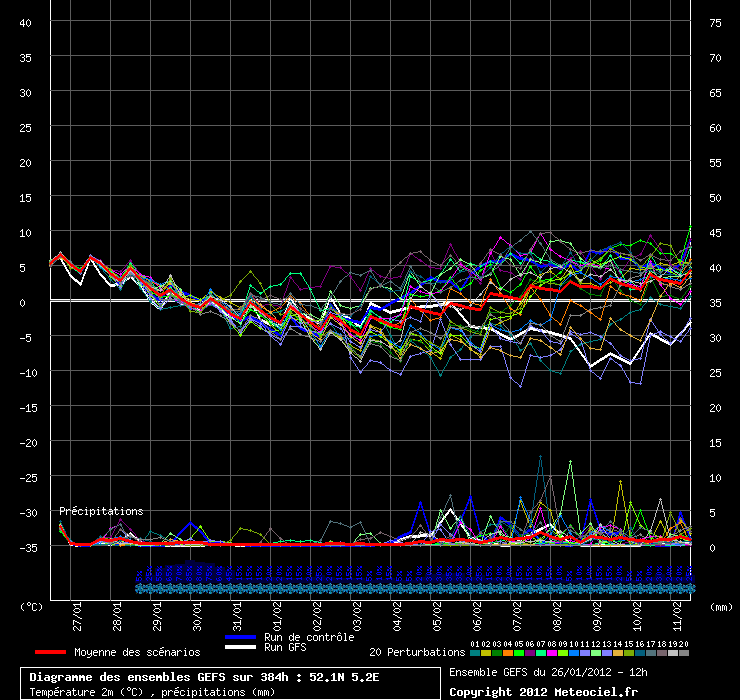This screenshot has height=700, width=740.
Task: Click the perturbation 16 dark teal swatch
Action: pyautogui.click(x=639, y=653)
